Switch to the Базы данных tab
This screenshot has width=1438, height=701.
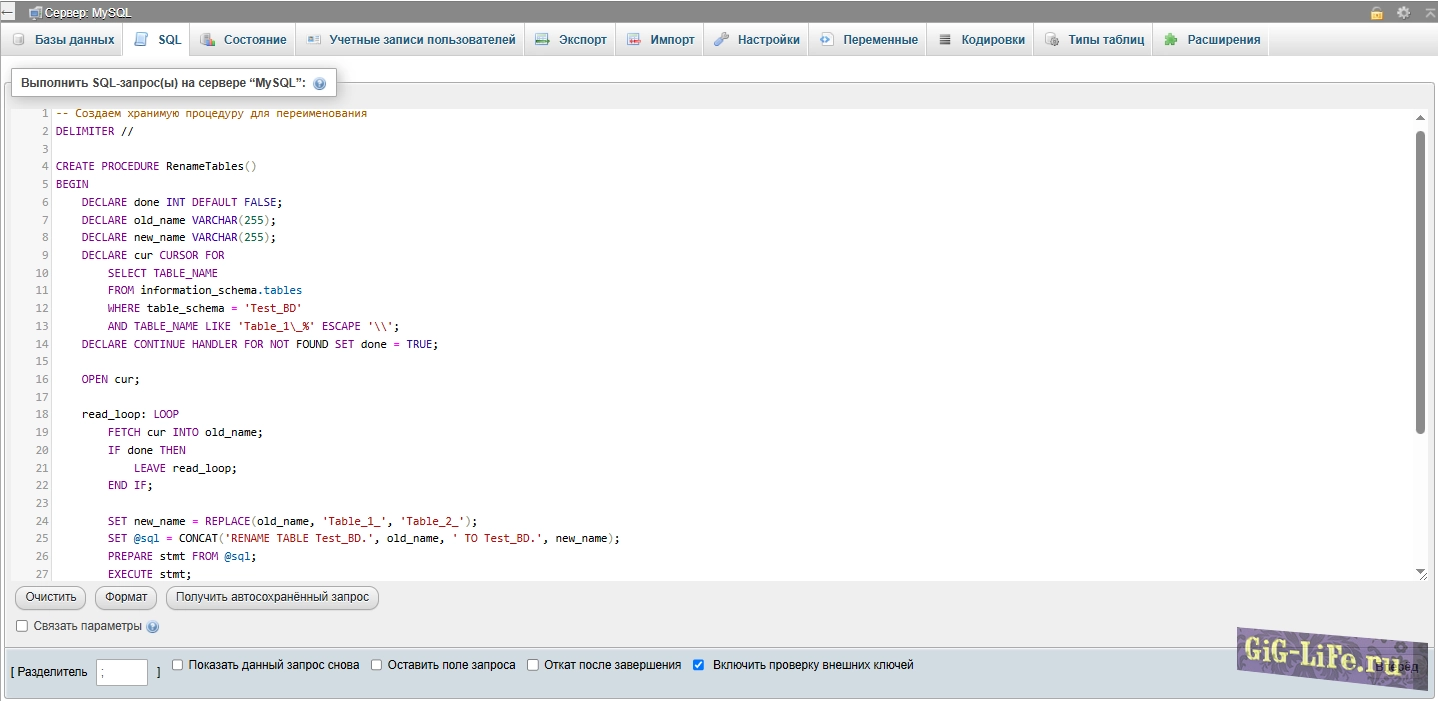[x=63, y=40]
